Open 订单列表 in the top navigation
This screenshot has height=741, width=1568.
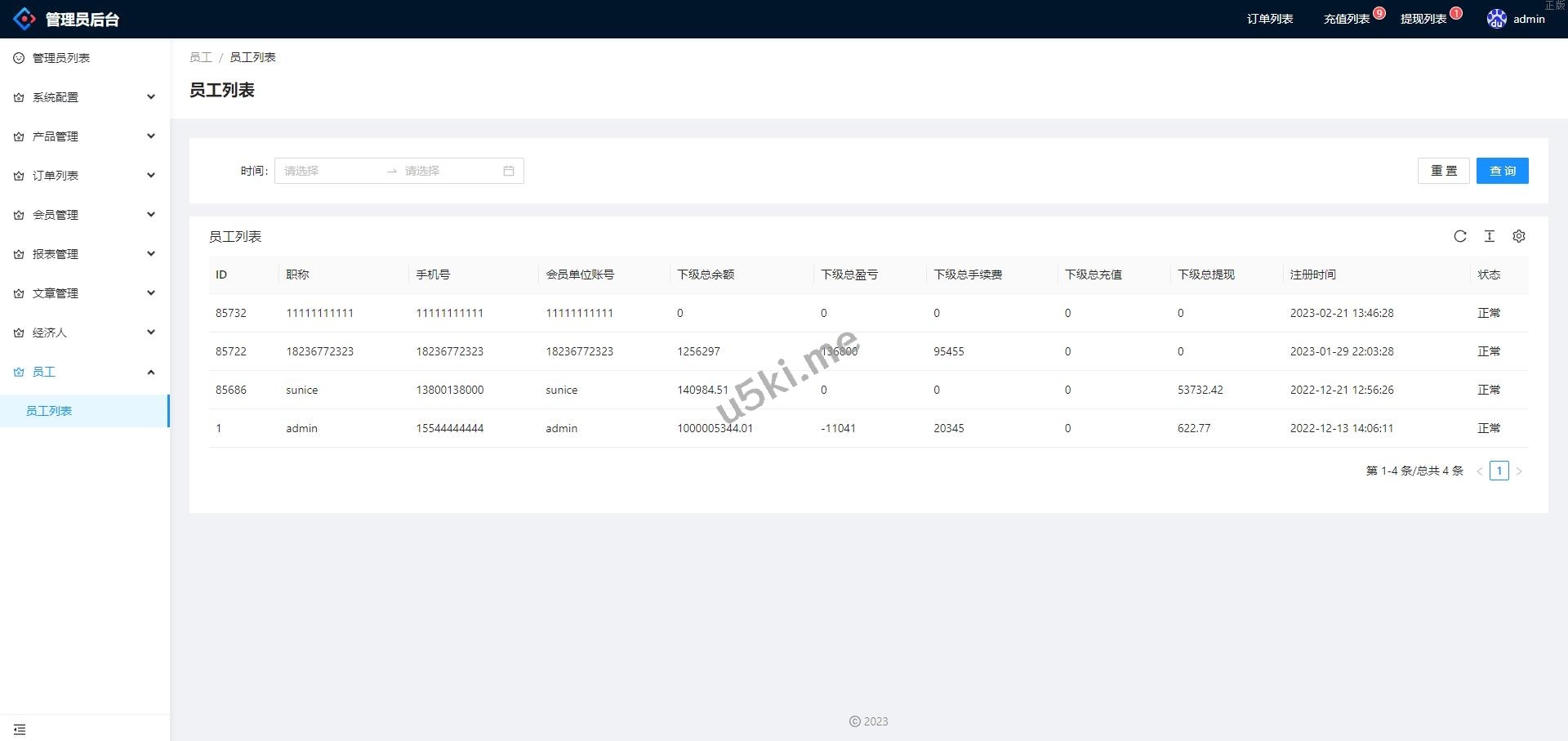point(1269,19)
